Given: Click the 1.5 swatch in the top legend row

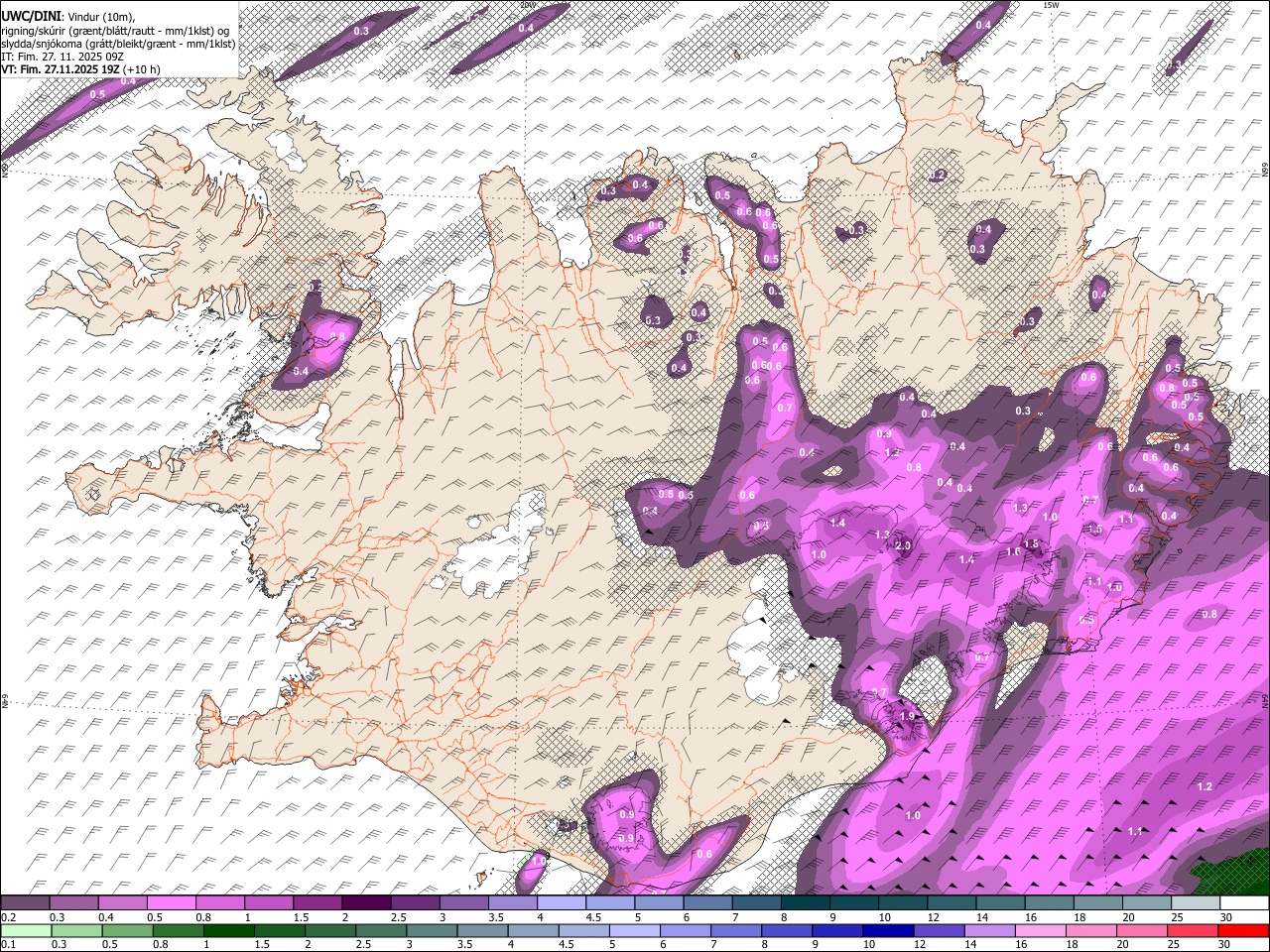Looking at the screenshot, I should (317, 903).
